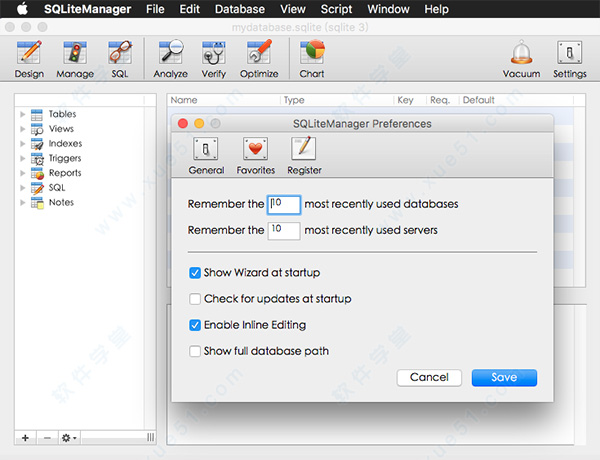Click the sidebar resize grip handle
This screenshot has height=460, width=600.
click(150, 437)
